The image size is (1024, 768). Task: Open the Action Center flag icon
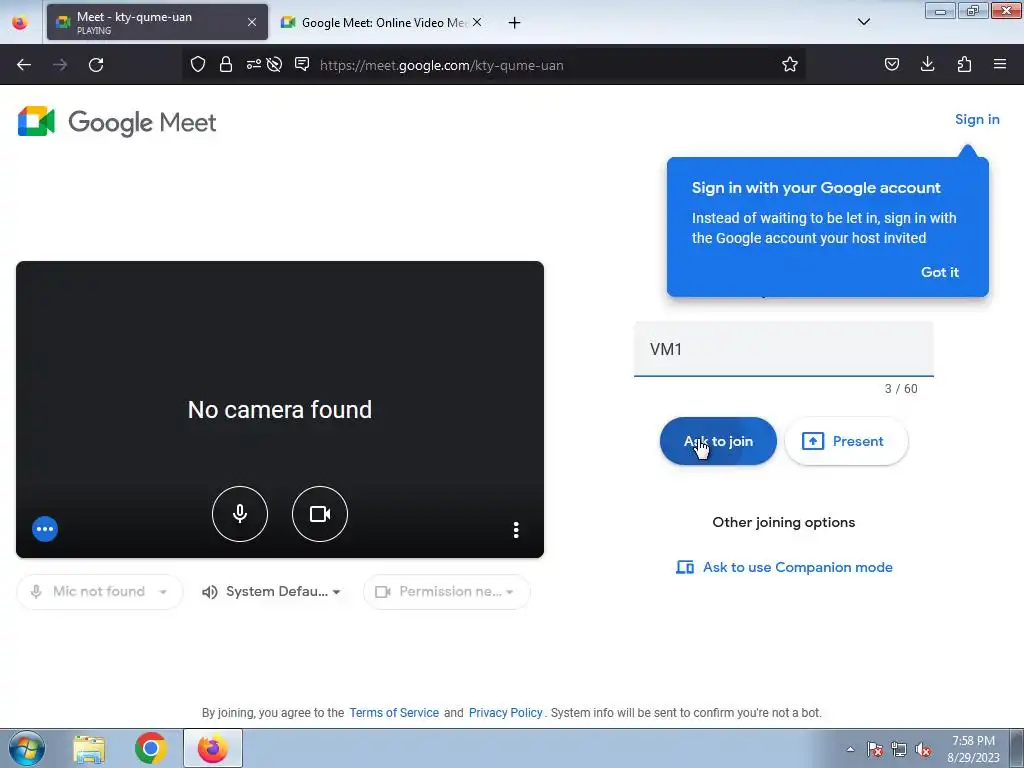[875, 749]
